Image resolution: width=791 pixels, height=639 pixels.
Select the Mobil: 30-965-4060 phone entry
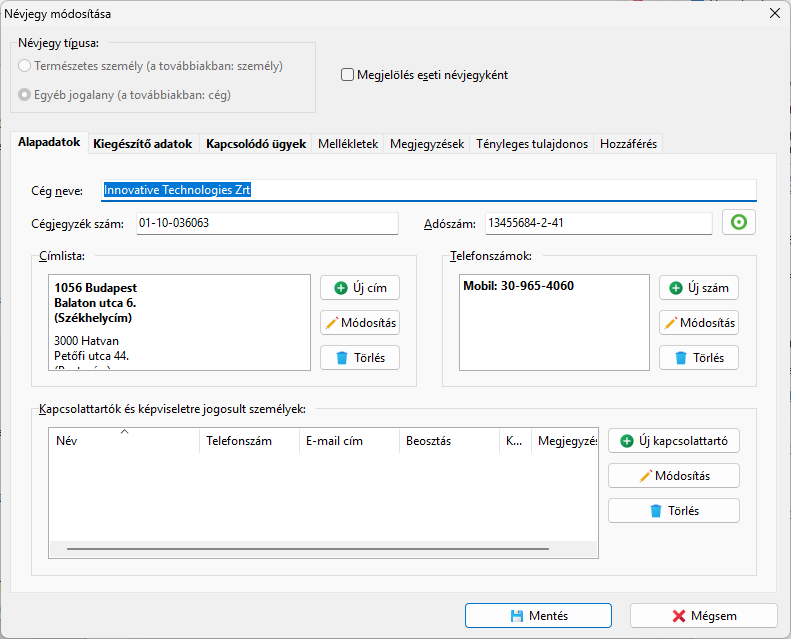point(518,286)
